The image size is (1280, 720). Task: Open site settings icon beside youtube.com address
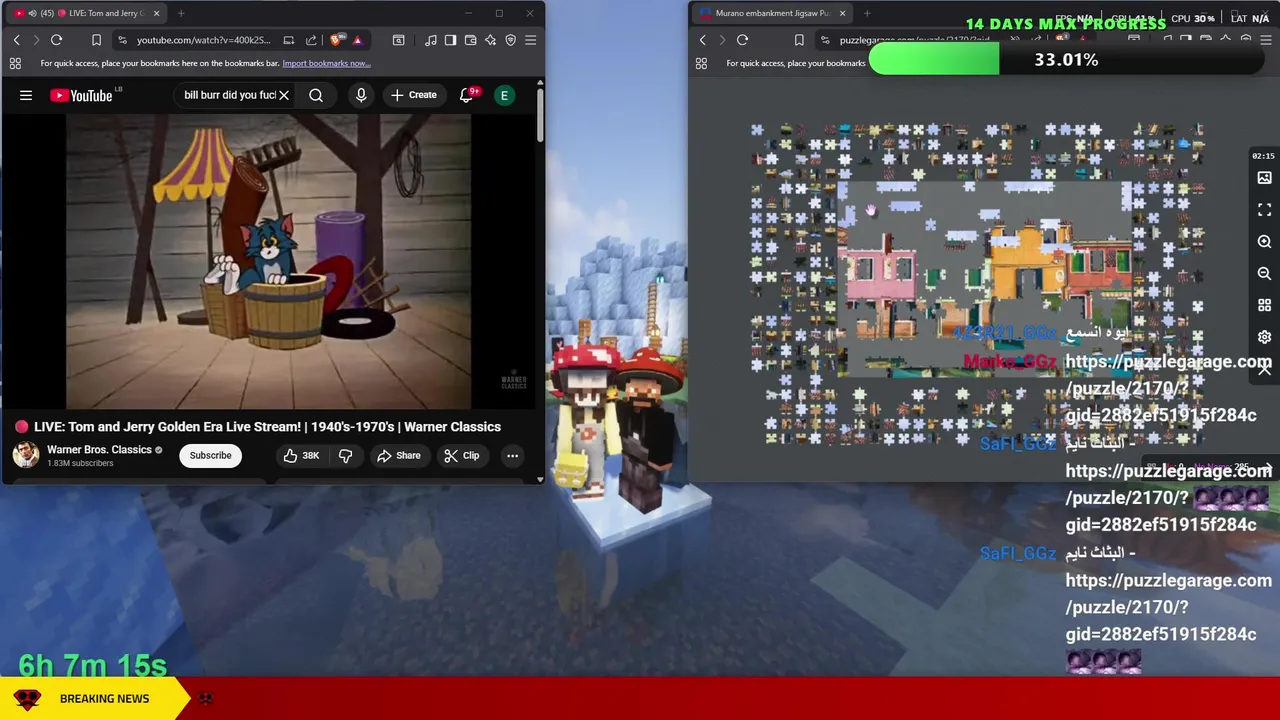pyautogui.click(x=122, y=40)
